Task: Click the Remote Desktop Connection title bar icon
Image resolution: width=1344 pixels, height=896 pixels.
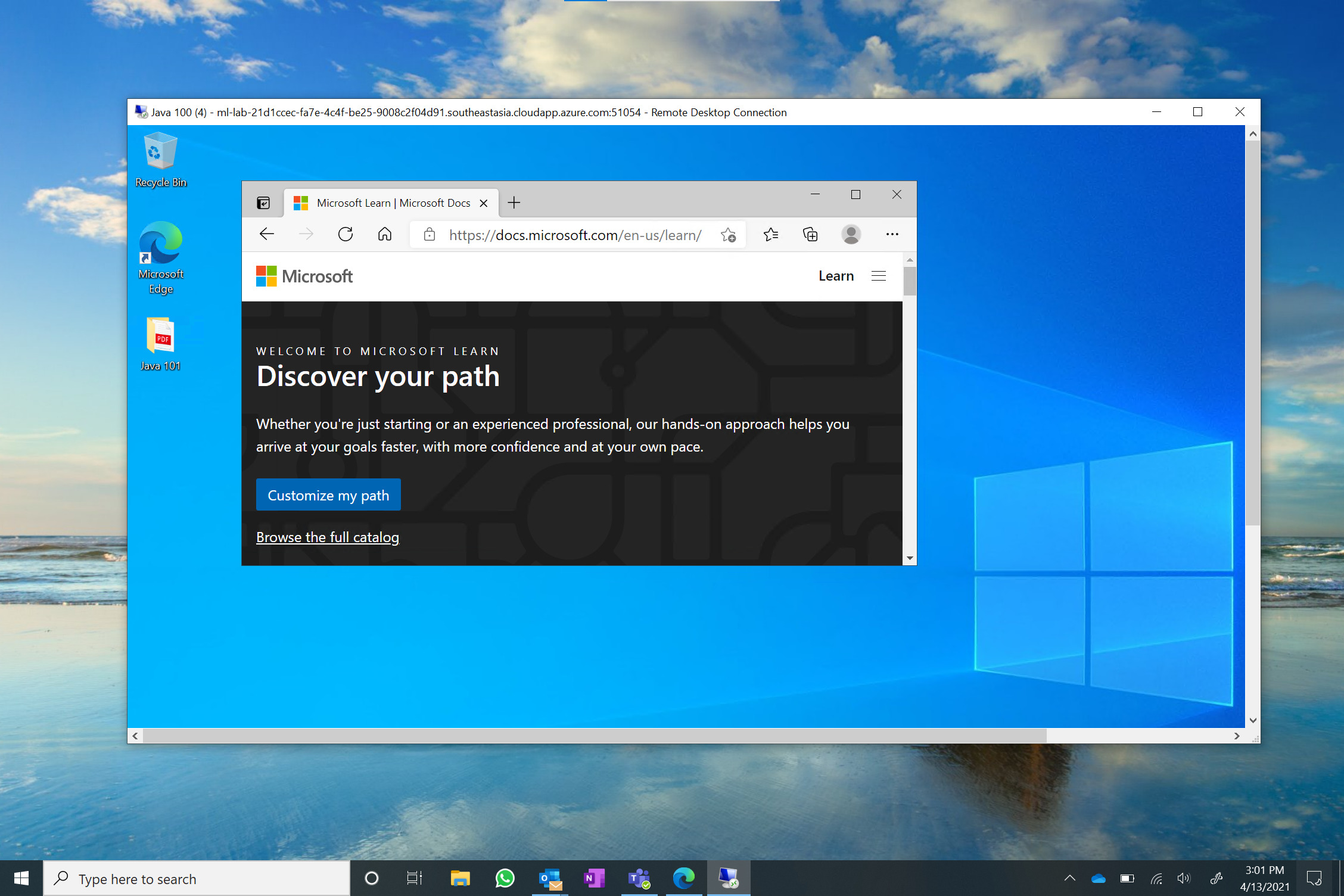Action: click(141, 112)
